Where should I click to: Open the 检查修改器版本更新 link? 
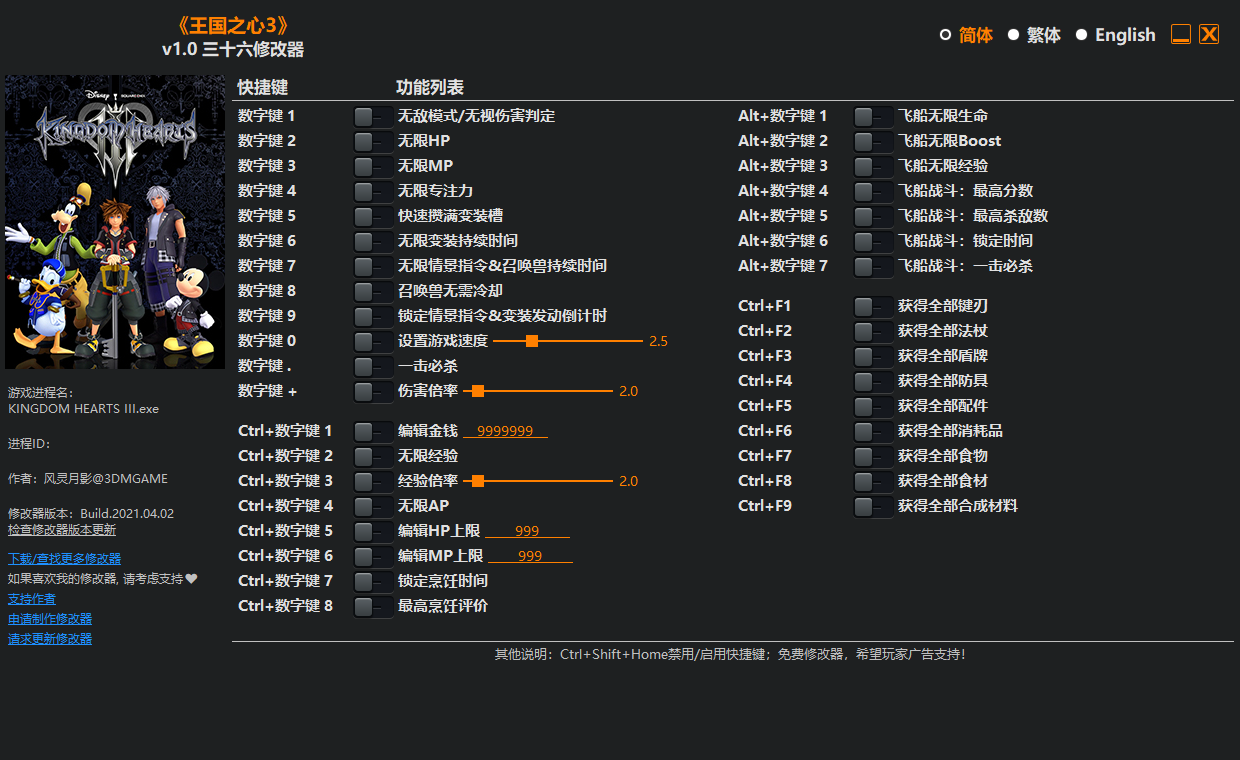click(x=62, y=530)
